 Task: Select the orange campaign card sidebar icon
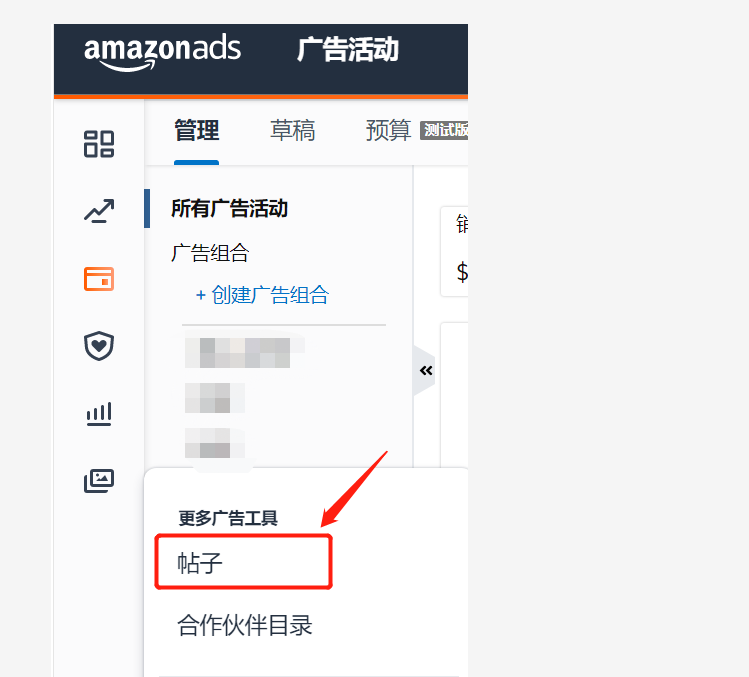[x=99, y=279]
